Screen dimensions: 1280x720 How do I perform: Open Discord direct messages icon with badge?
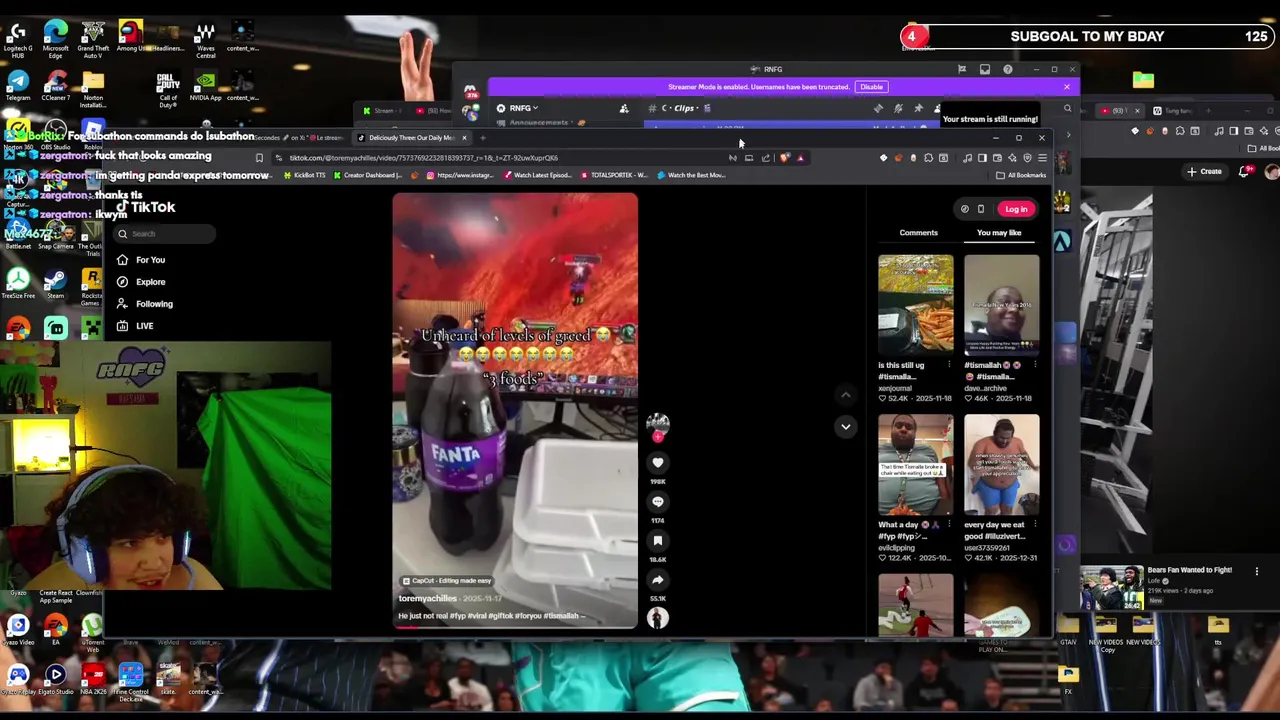point(470,92)
